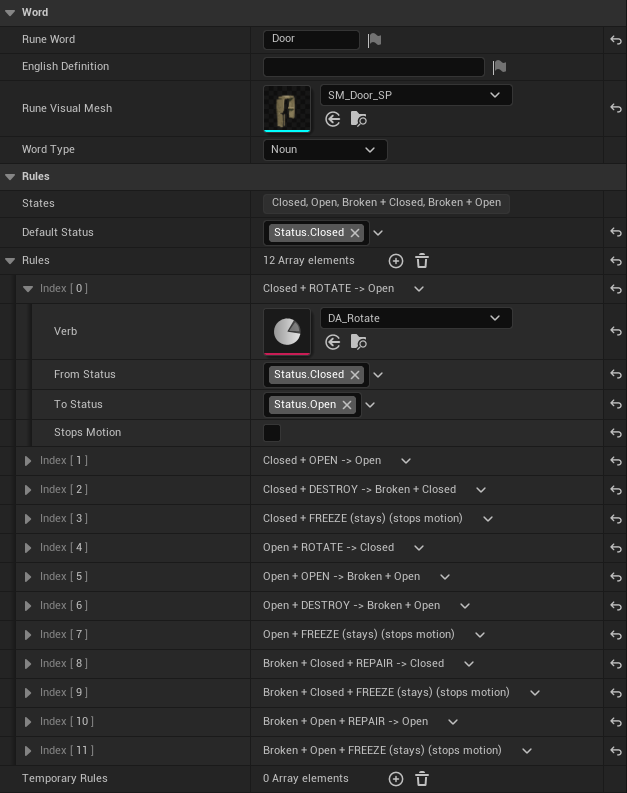Open options chevron for Closed + OPEN rule
This screenshot has width=627, height=793.
point(406,461)
